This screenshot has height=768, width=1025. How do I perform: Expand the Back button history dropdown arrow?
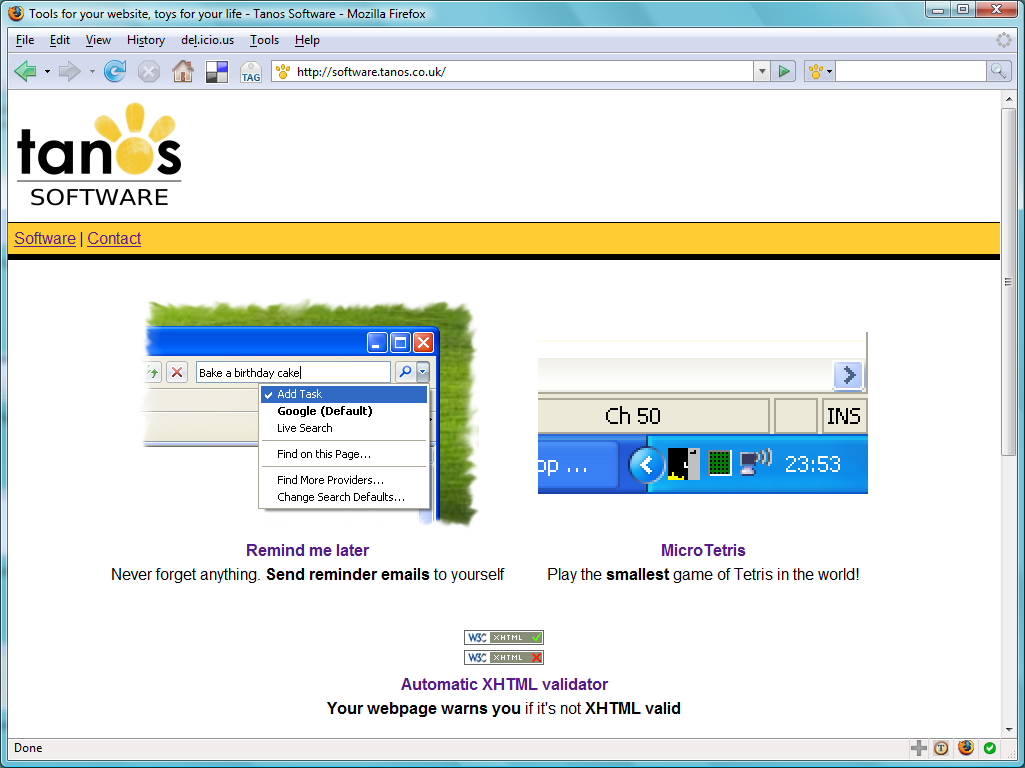click(47, 71)
